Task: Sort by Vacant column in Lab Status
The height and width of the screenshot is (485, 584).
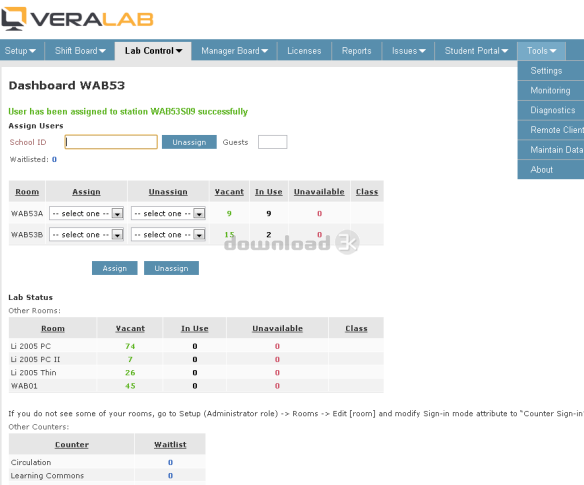Action: pyautogui.click(x=130, y=329)
